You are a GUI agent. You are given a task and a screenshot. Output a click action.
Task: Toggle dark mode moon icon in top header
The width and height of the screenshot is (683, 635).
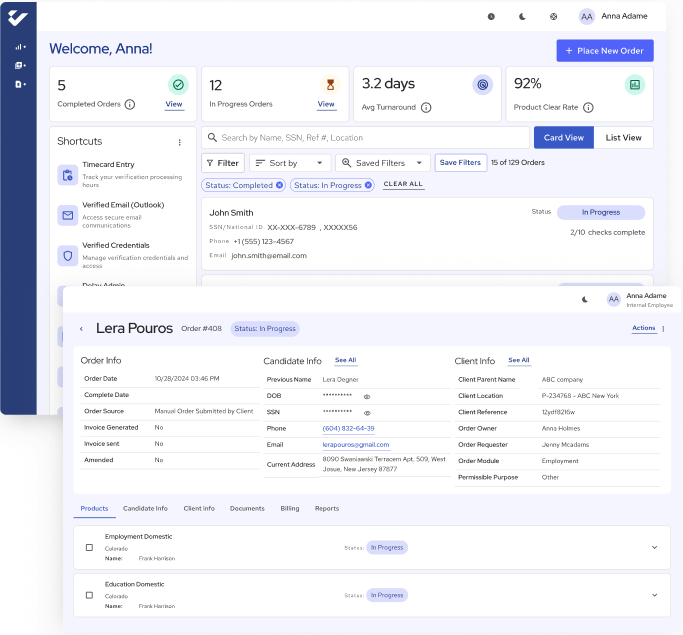tap(522, 16)
